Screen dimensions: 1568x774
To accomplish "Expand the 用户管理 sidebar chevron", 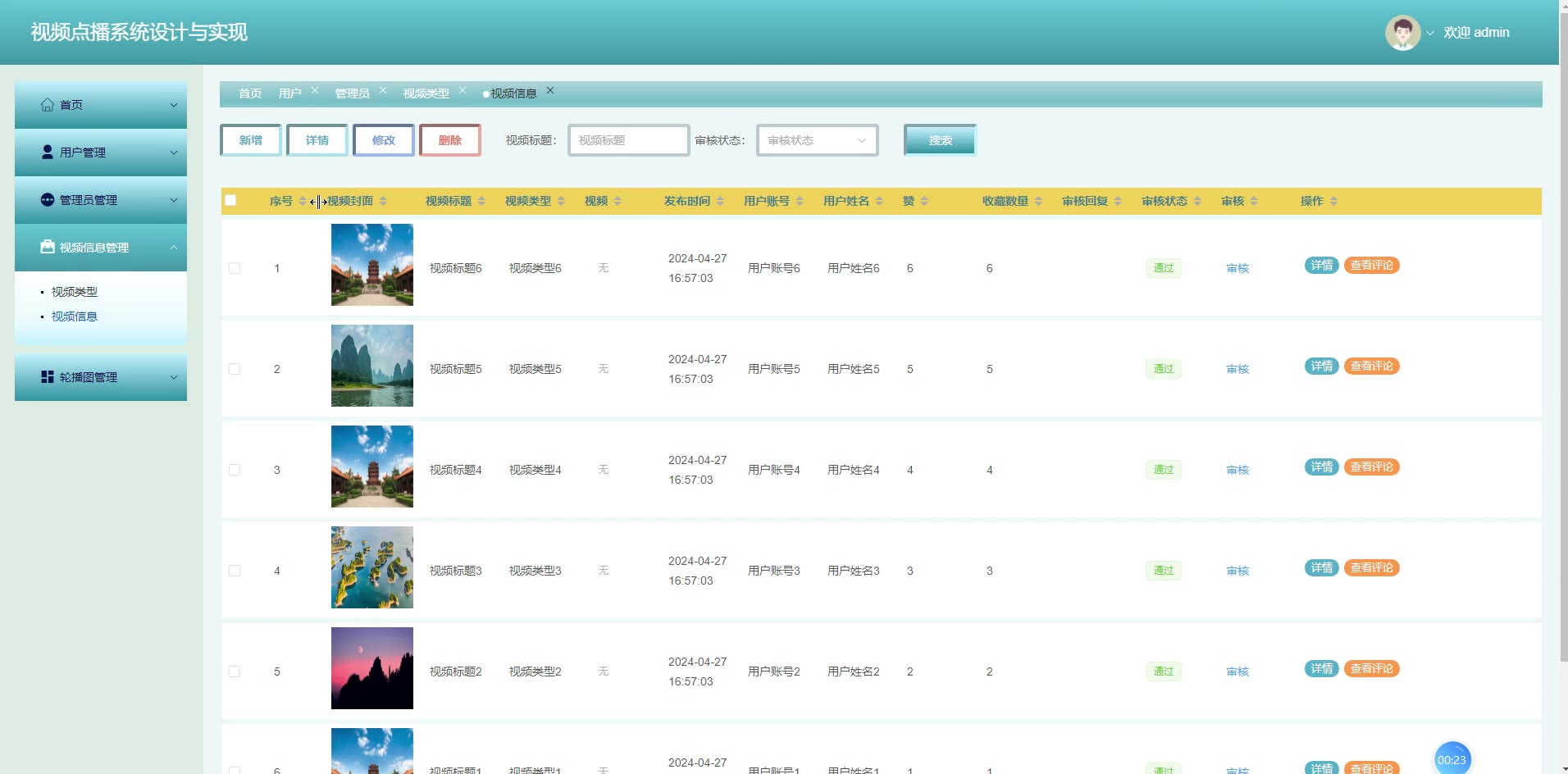I will pos(173,153).
